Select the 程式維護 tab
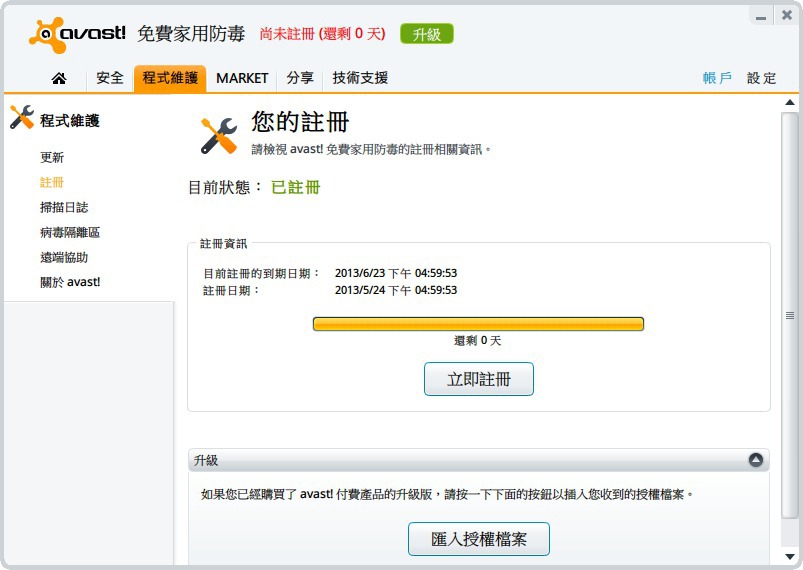Viewport: 803px width, 570px height. (170, 78)
